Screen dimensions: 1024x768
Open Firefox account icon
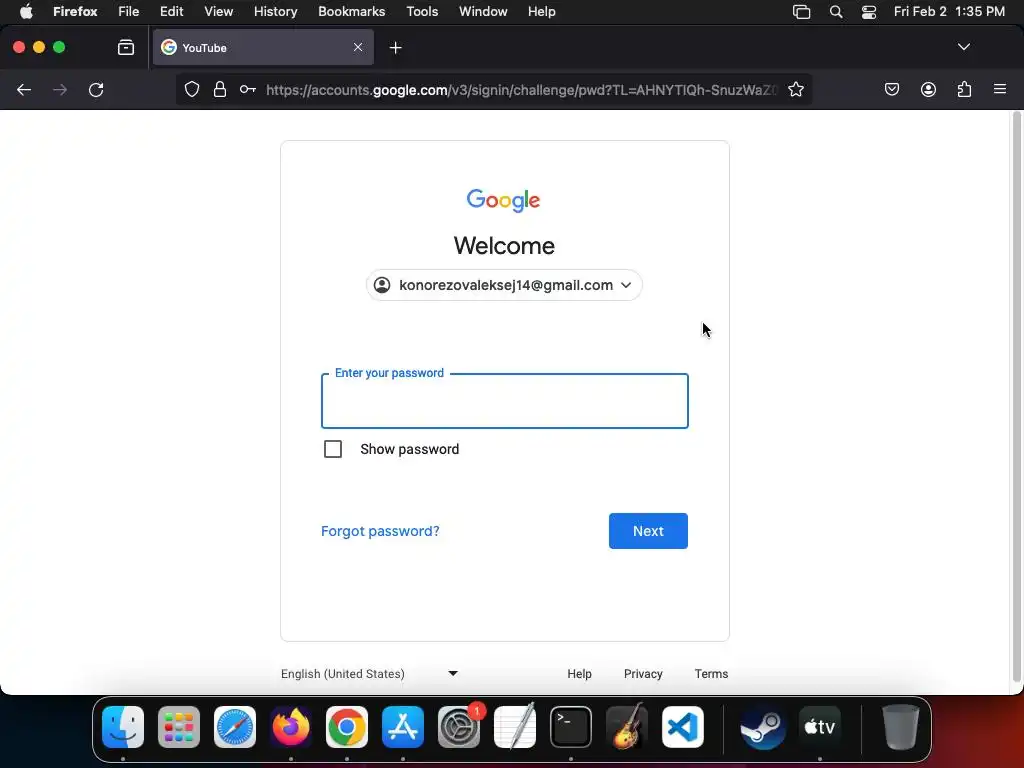point(928,89)
